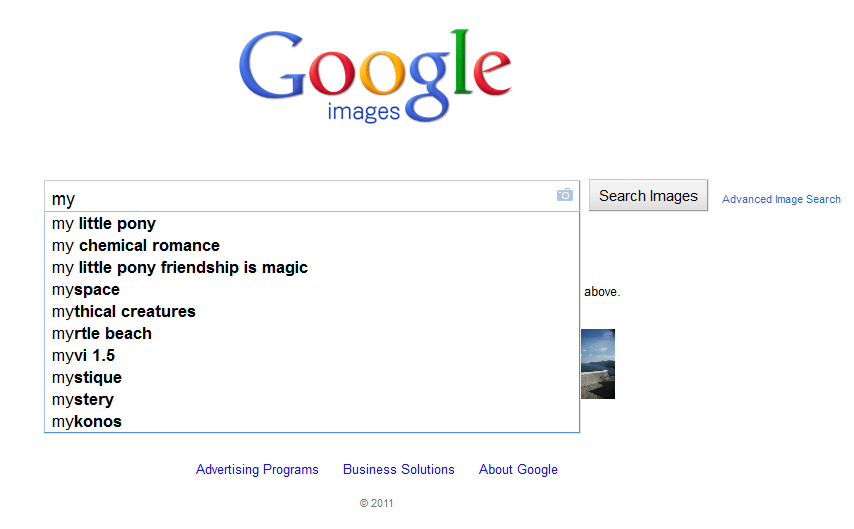Click the partially hidden landscape thumbnail
The height and width of the screenshot is (529, 854).
tap(598, 364)
